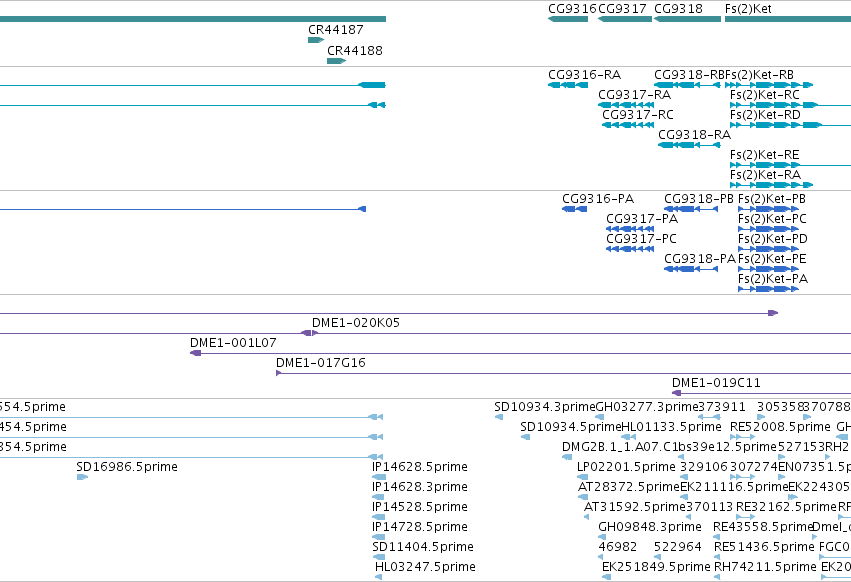Select the CG9317-PA protein feature
This screenshot has height=582, width=851.
click(x=630, y=229)
